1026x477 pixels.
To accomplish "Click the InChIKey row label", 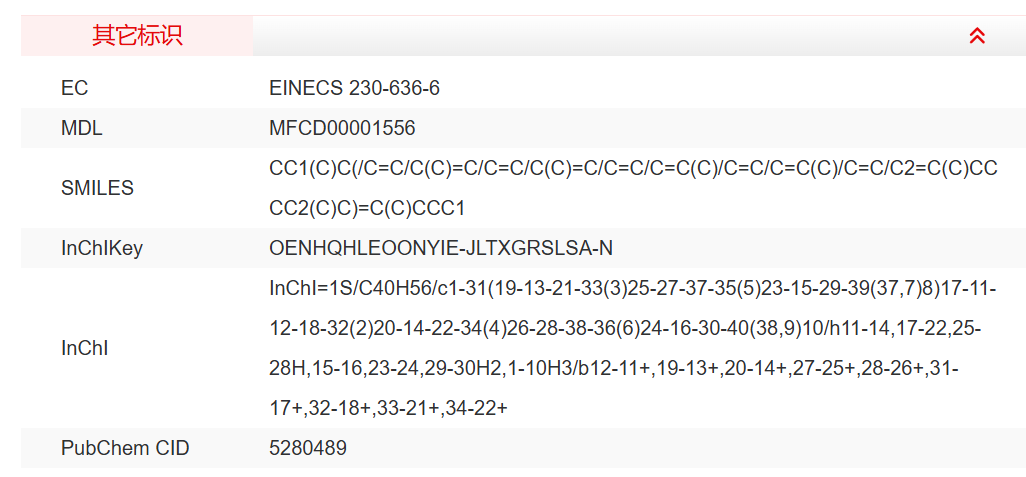I will coord(101,248).
